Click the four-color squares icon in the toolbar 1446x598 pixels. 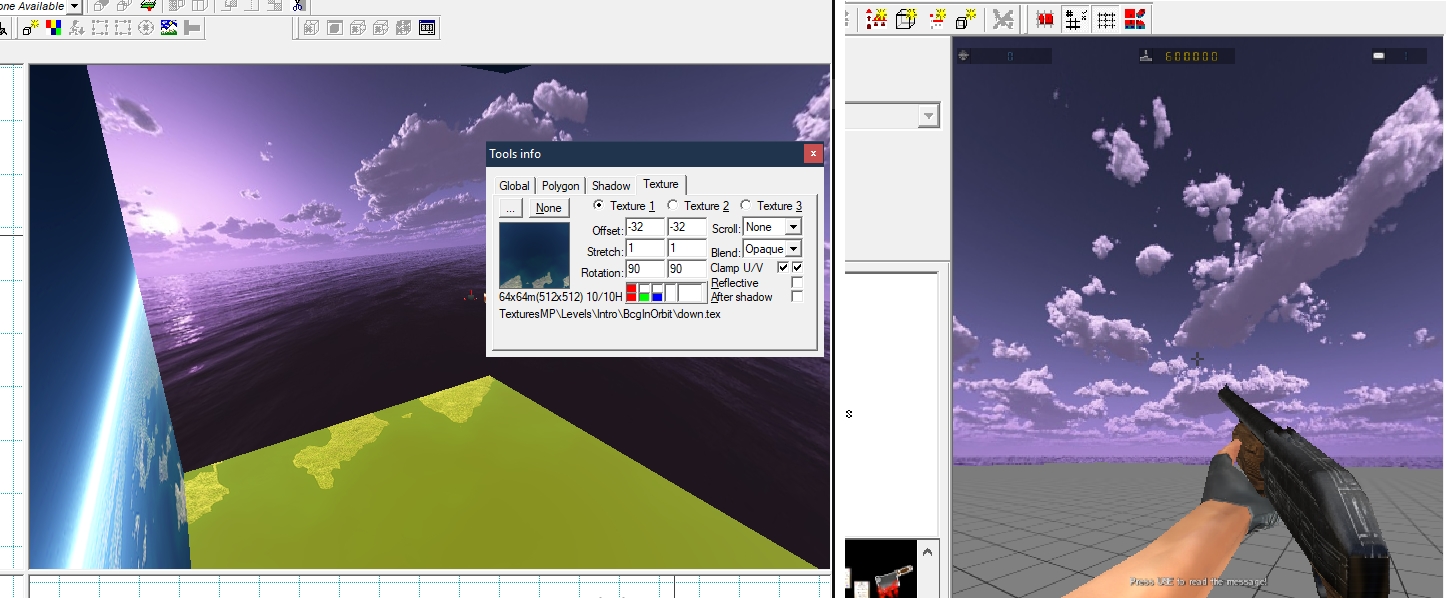click(x=54, y=28)
